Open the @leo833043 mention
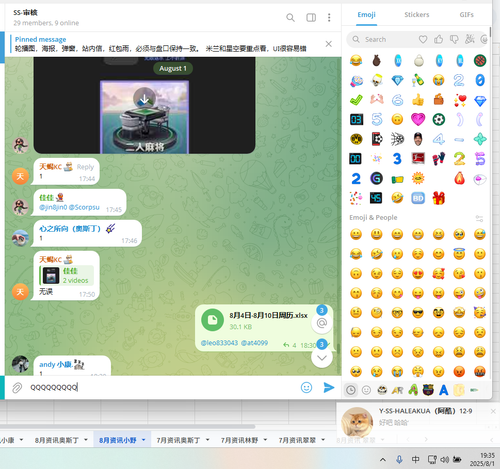 (219, 343)
